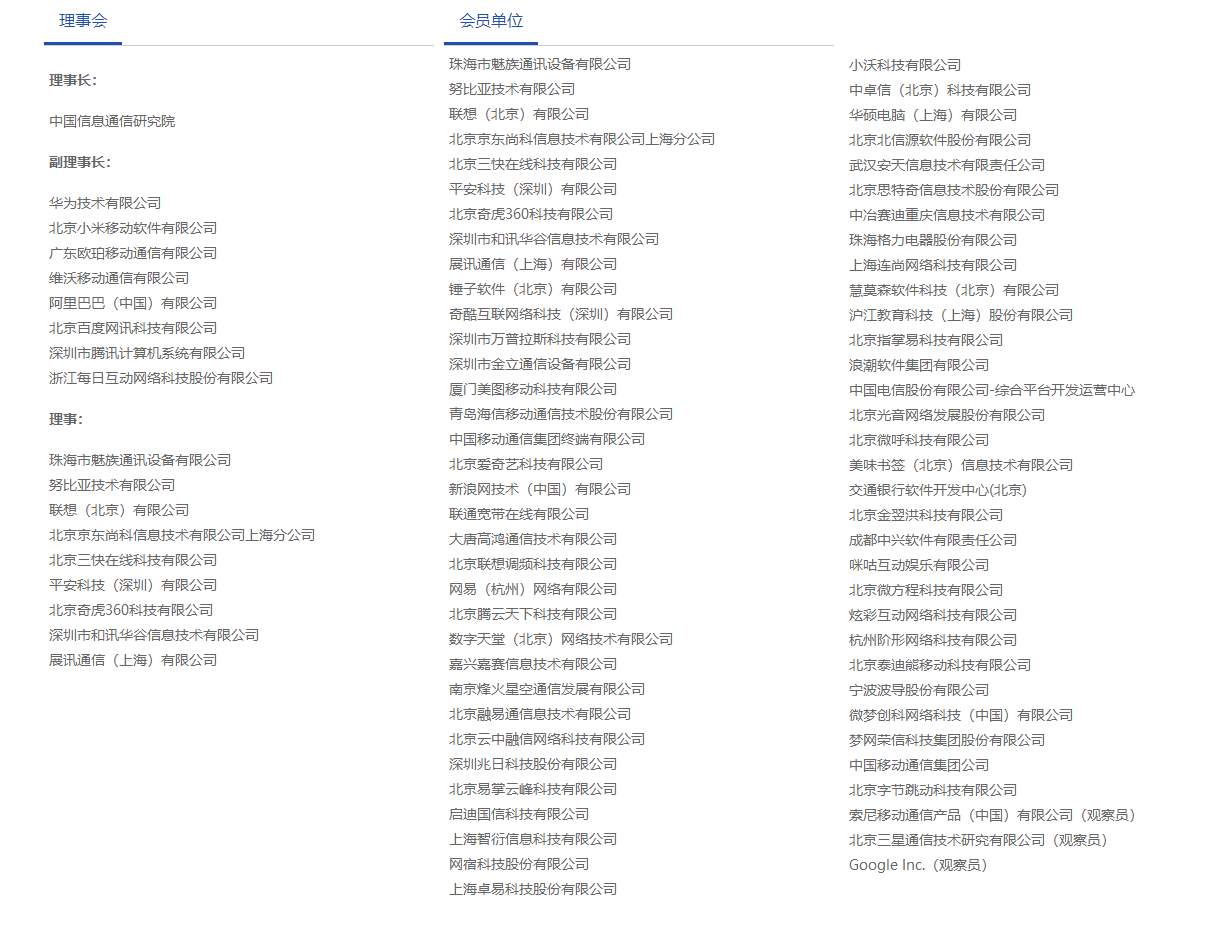
Task: Click 南京烽火星空通信发展有限公司
Action: click(547, 689)
